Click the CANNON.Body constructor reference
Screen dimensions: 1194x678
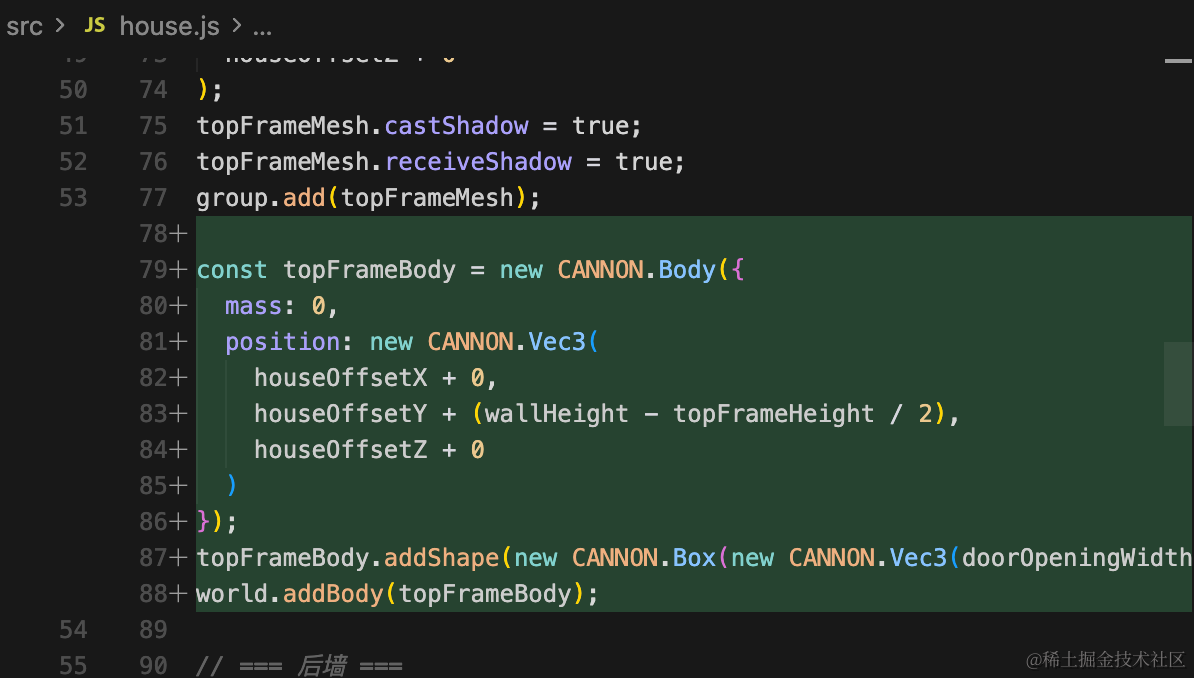[x=637, y=270]
